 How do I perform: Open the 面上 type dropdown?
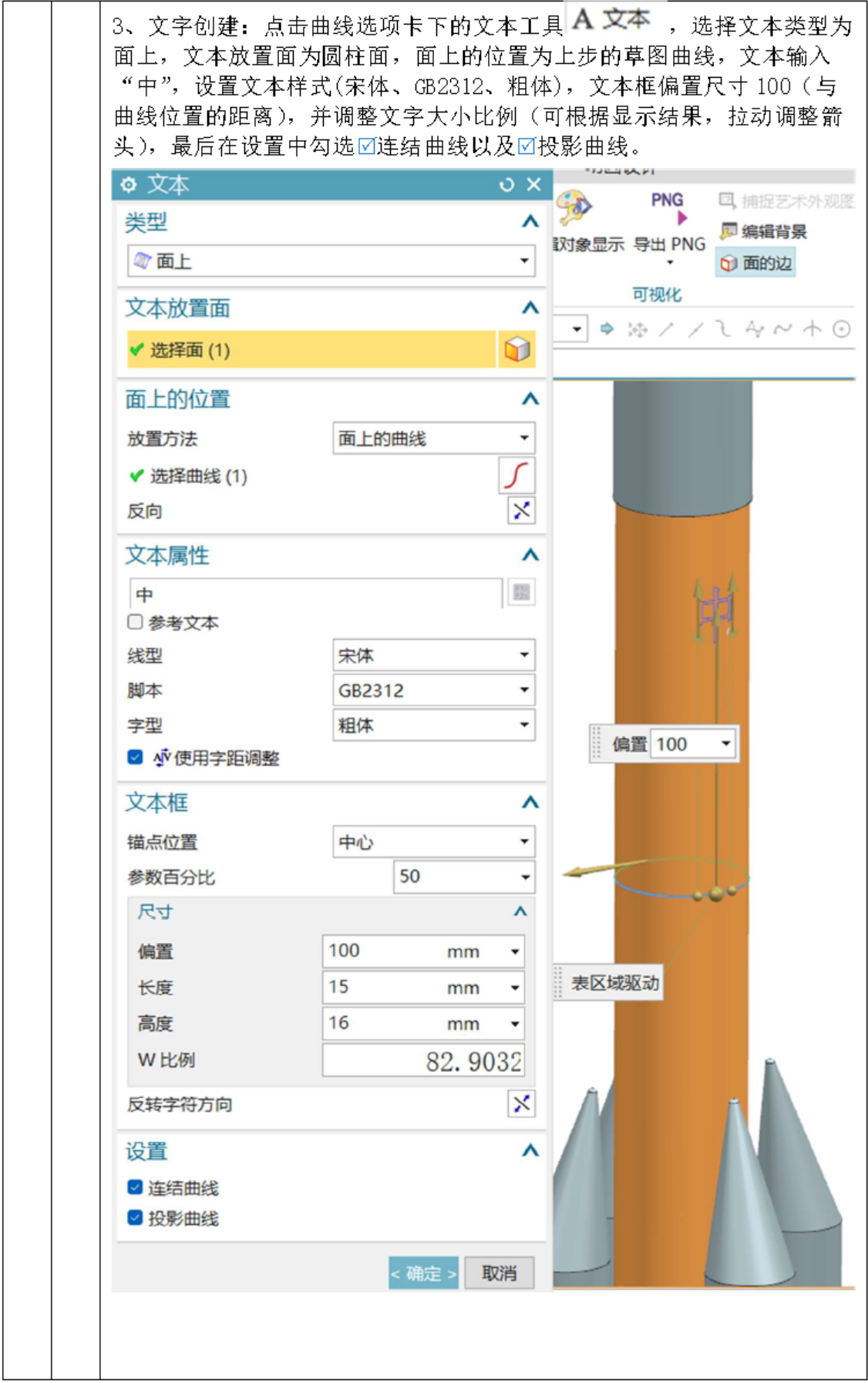331,261
